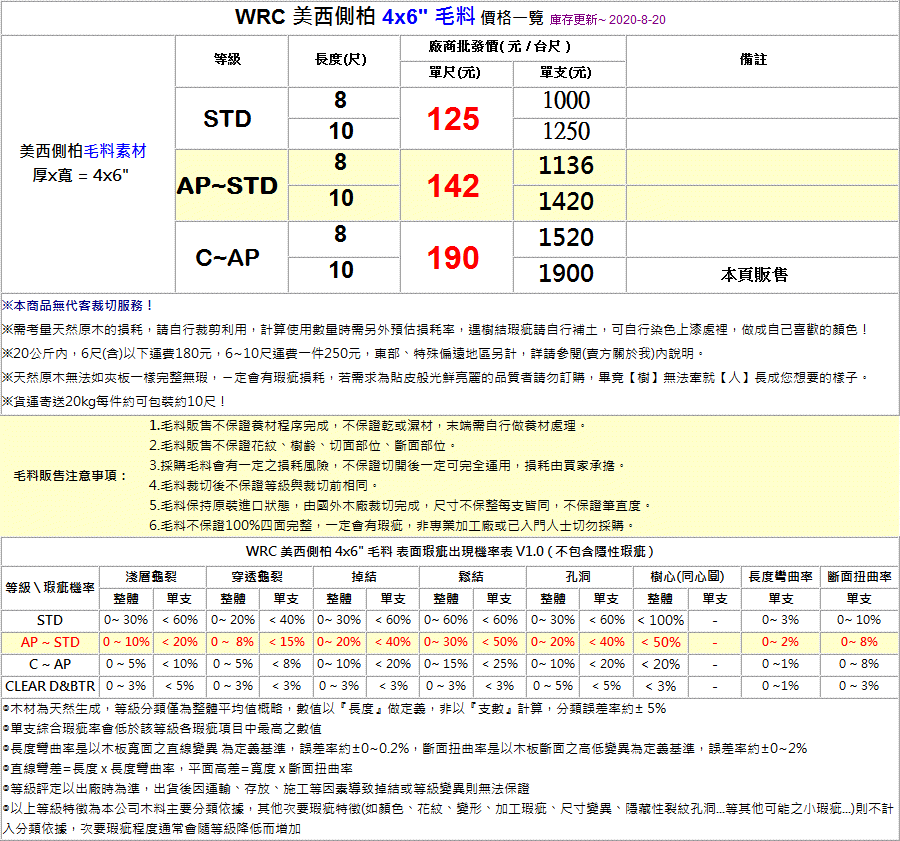Select the red price '125'
This screenshot has width=900, height=841.
[453, 119]
